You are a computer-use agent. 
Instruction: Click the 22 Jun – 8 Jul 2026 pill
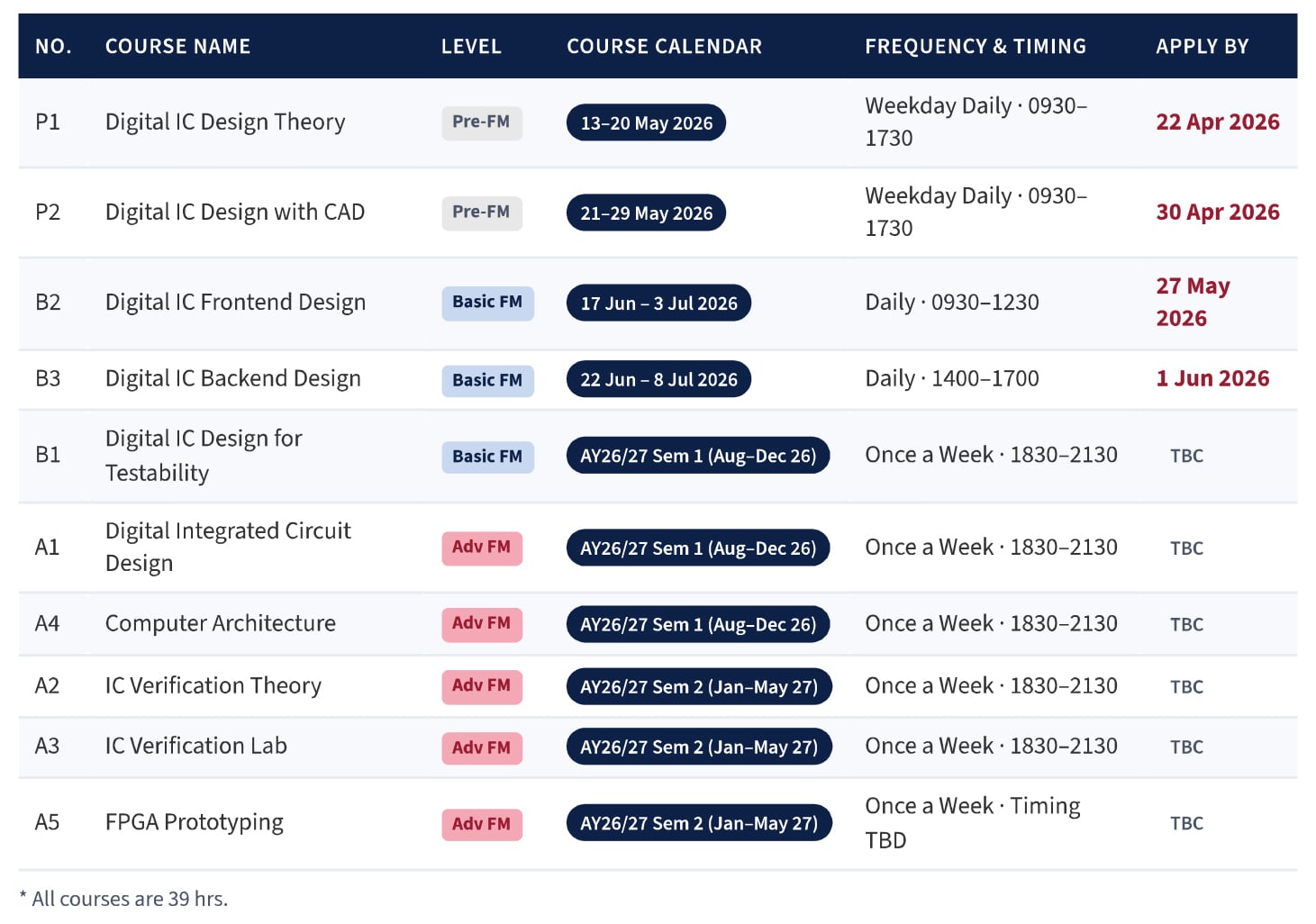coord(658,380)
